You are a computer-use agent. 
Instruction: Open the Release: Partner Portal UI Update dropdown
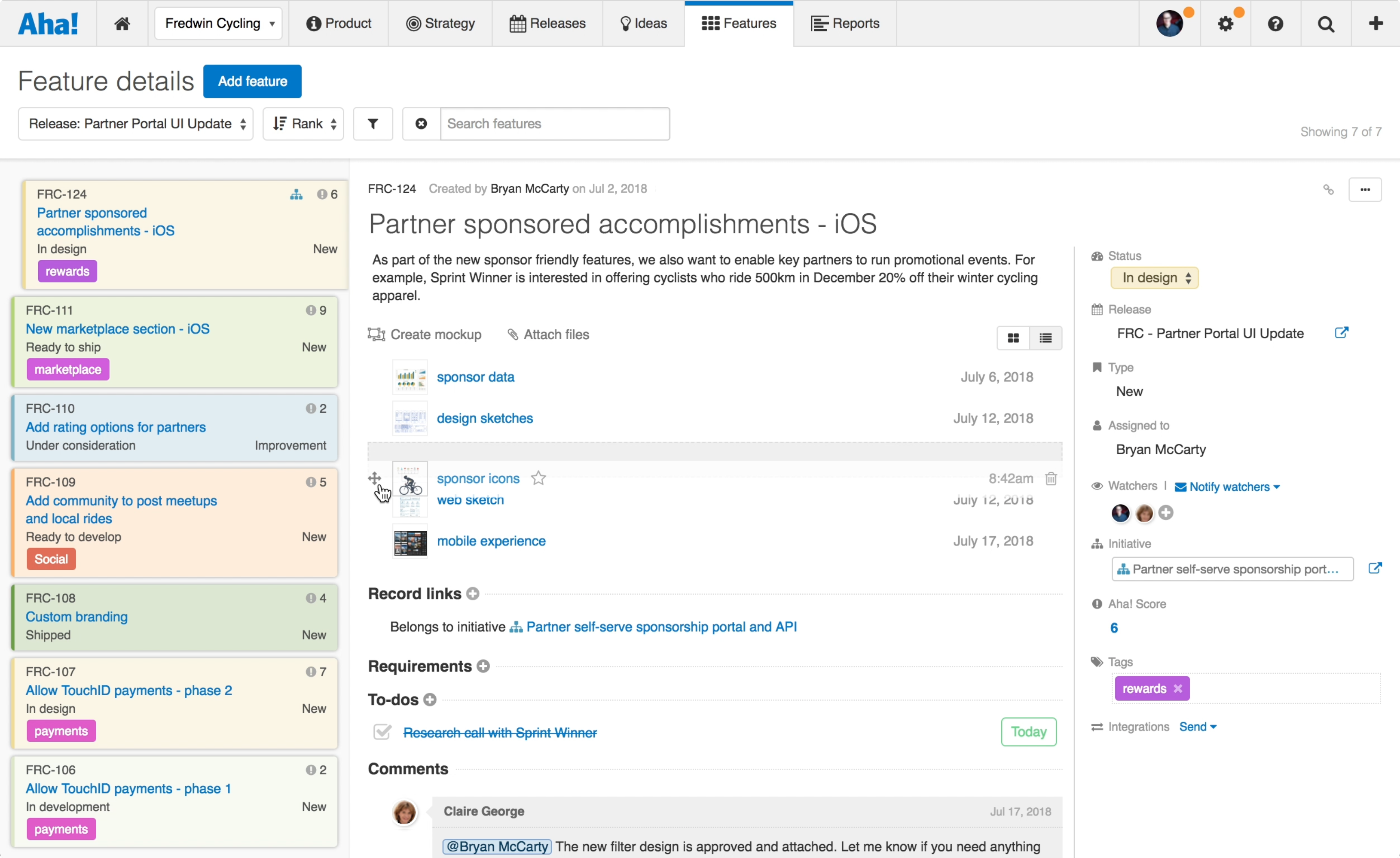click(135, 124)
